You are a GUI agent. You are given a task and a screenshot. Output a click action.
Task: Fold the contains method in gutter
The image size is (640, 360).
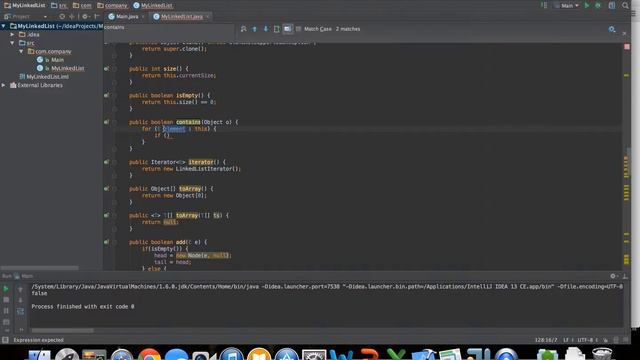pyautogui.click(x=114, y=122)
